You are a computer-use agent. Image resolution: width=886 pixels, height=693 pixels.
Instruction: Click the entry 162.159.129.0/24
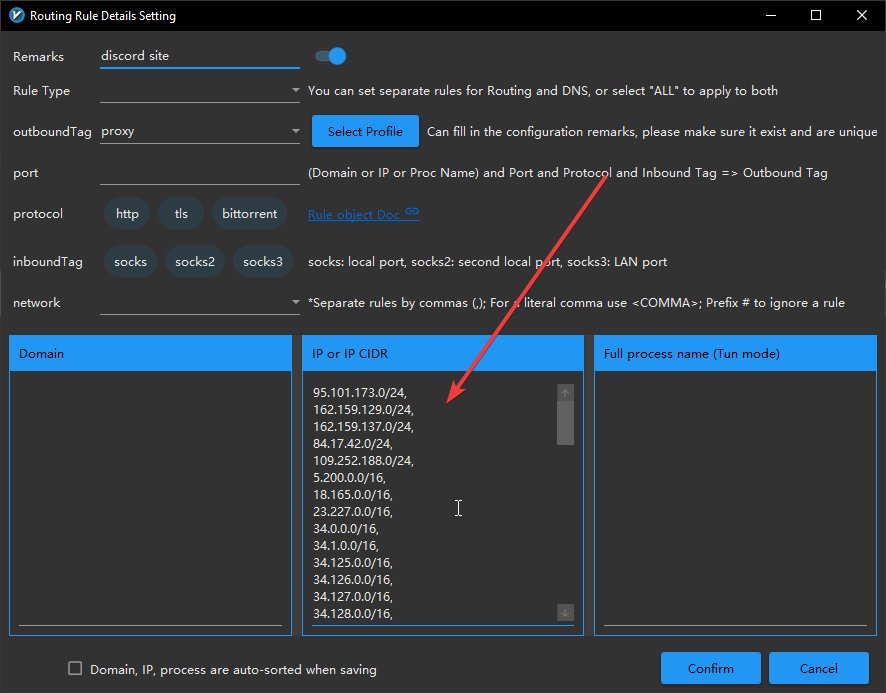pos(363,409)
